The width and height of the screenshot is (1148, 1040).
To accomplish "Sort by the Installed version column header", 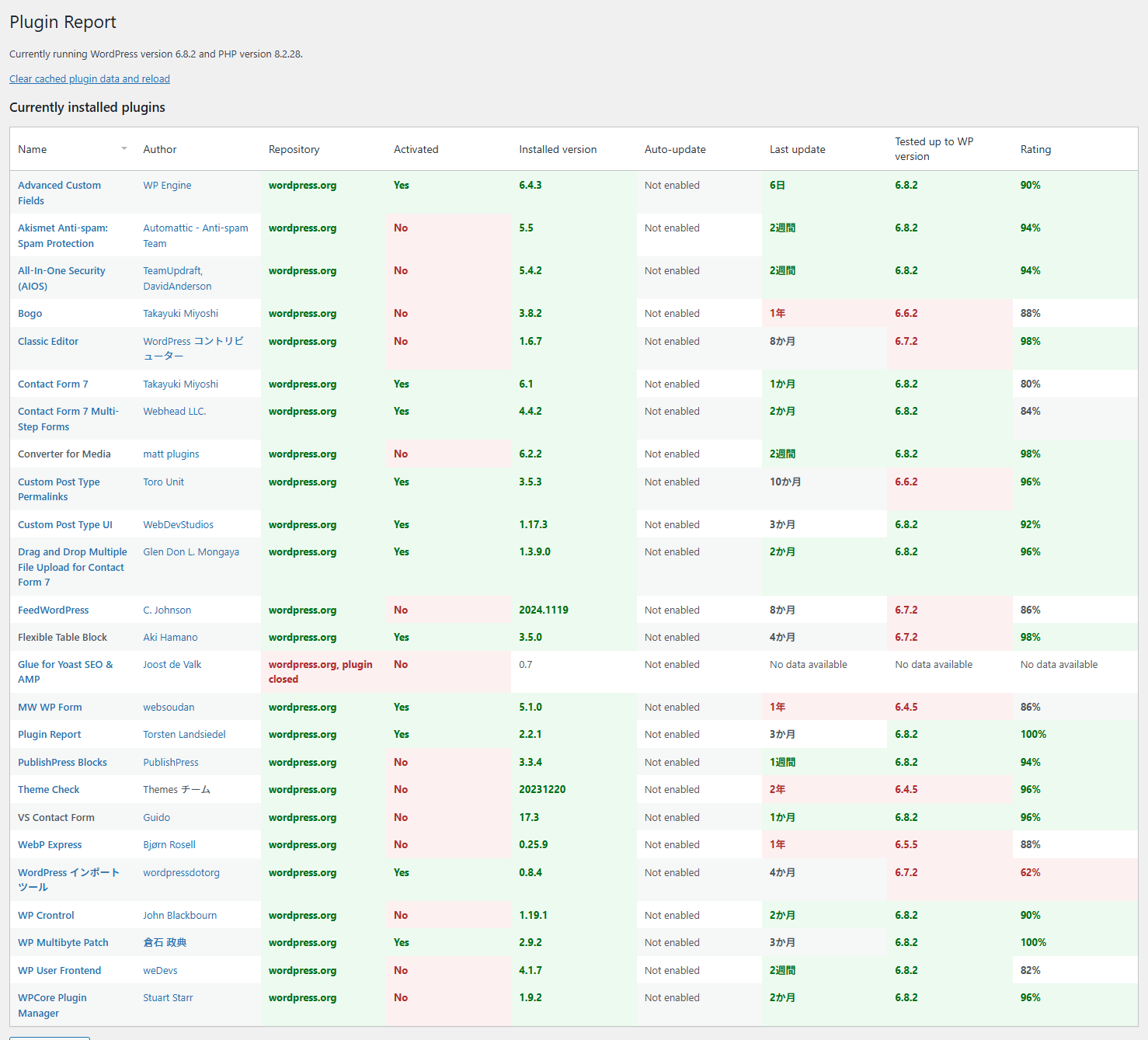I will (558, 149).
